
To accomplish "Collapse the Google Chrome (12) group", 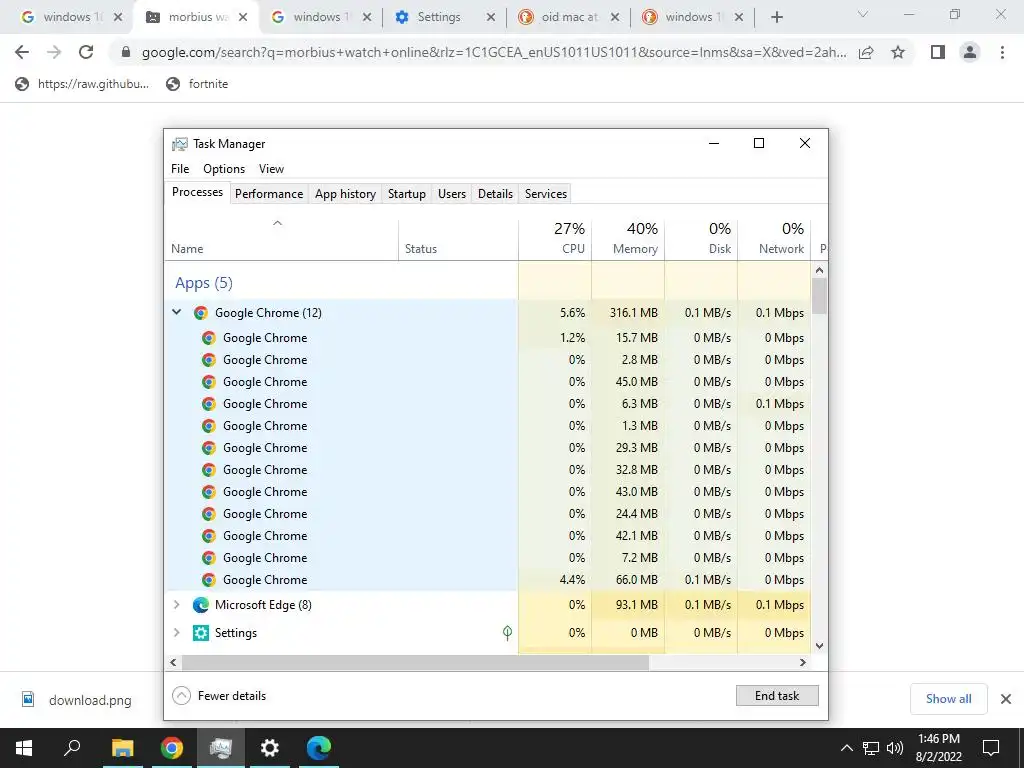I will 176,312.
